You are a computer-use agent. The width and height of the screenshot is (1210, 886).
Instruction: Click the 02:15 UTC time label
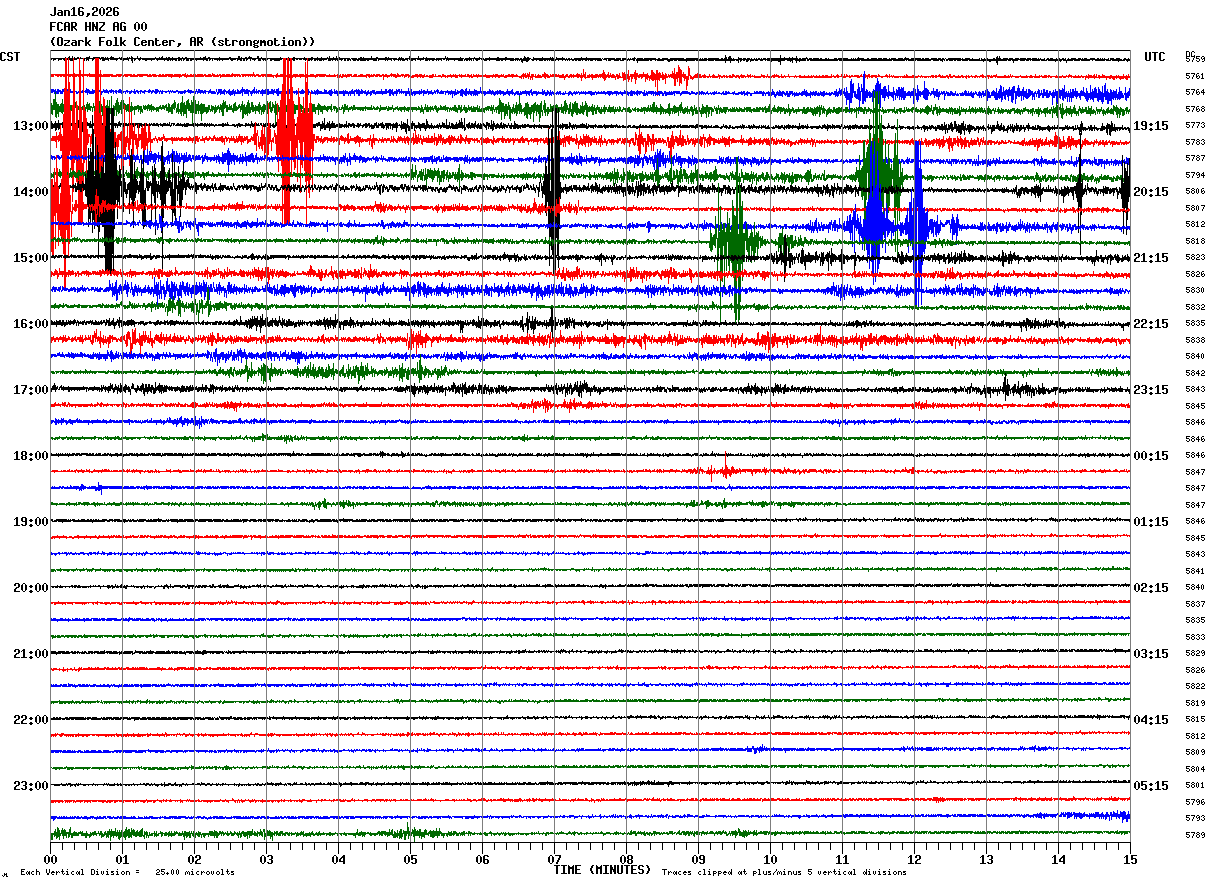1151,588
